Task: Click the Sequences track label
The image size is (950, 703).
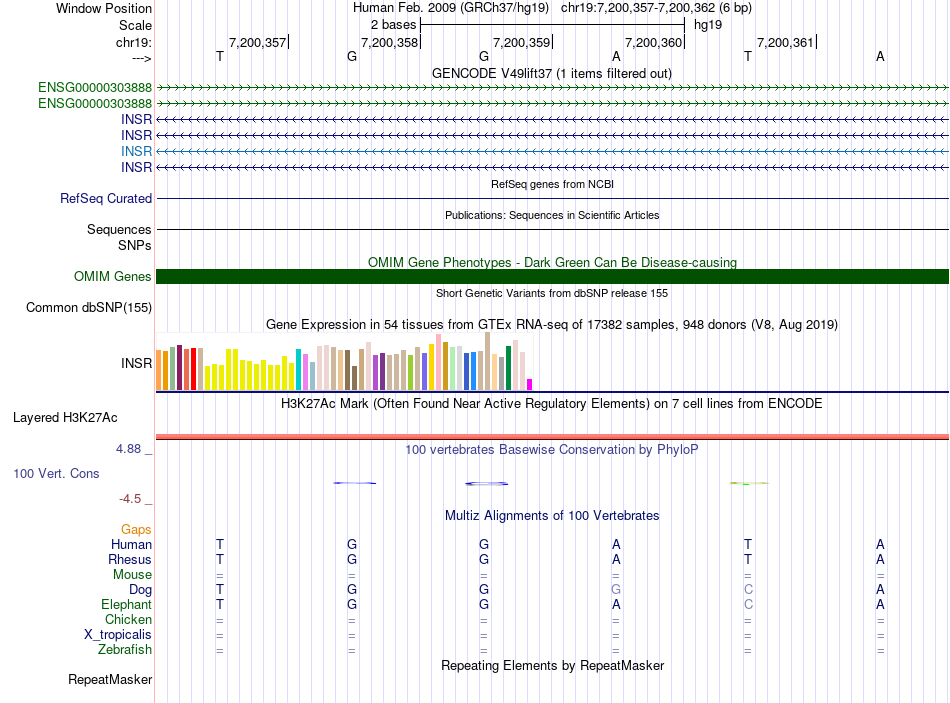Action: pyautogui.click(x=119, y=229)
